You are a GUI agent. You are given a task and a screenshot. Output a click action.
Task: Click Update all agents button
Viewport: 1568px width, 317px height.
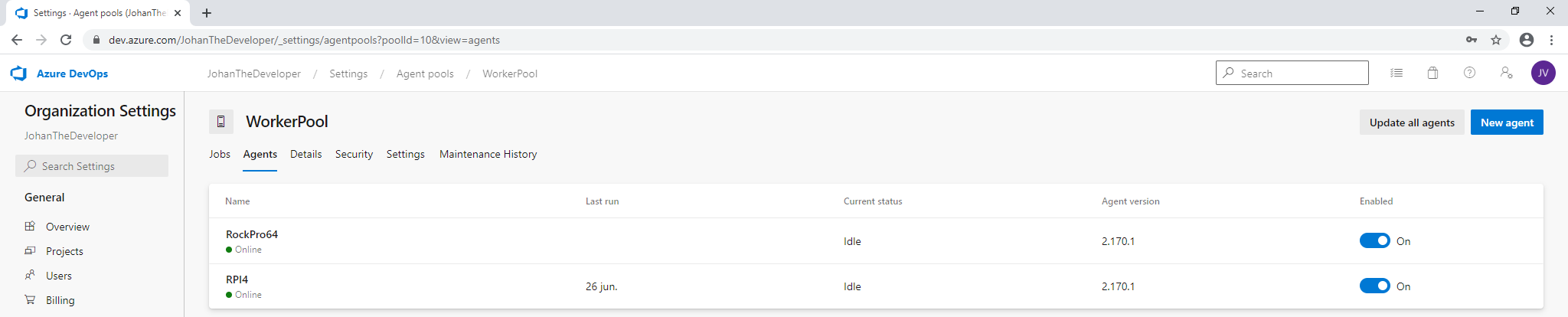pyautogui.click(x=1412, y=123)
